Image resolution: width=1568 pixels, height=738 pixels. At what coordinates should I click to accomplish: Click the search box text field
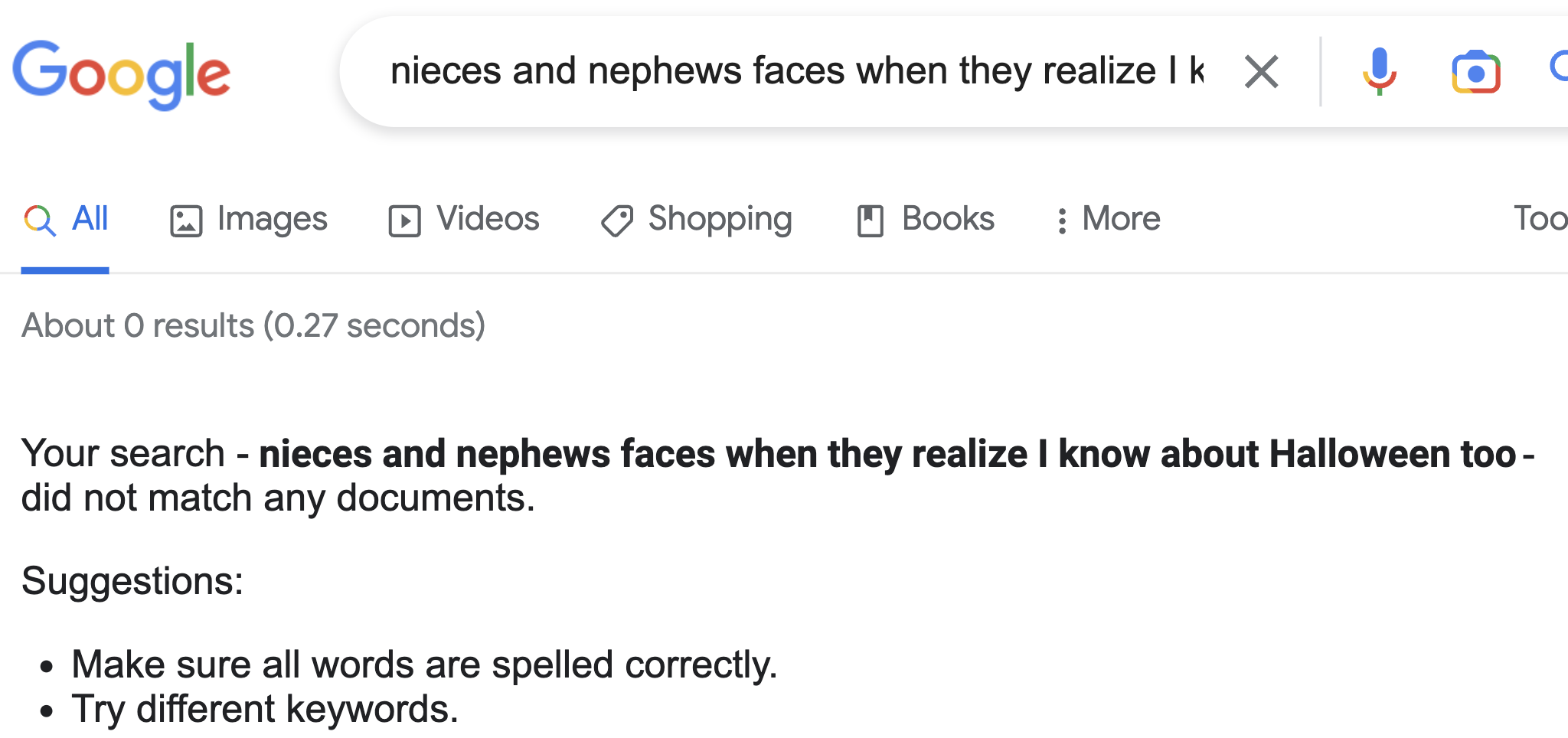(796, 71)
